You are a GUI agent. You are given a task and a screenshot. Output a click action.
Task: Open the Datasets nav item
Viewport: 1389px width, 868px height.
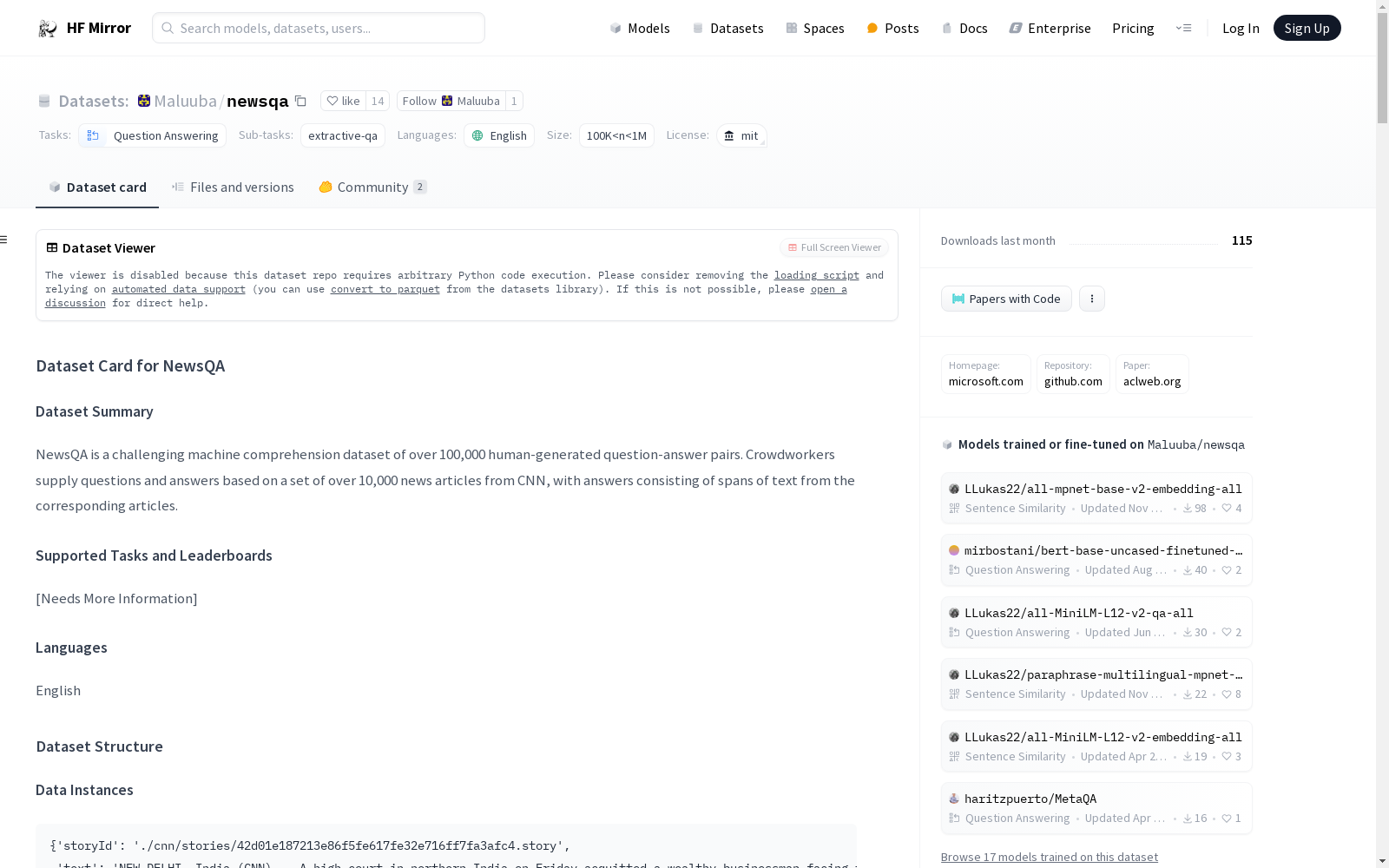coord(727,29)
